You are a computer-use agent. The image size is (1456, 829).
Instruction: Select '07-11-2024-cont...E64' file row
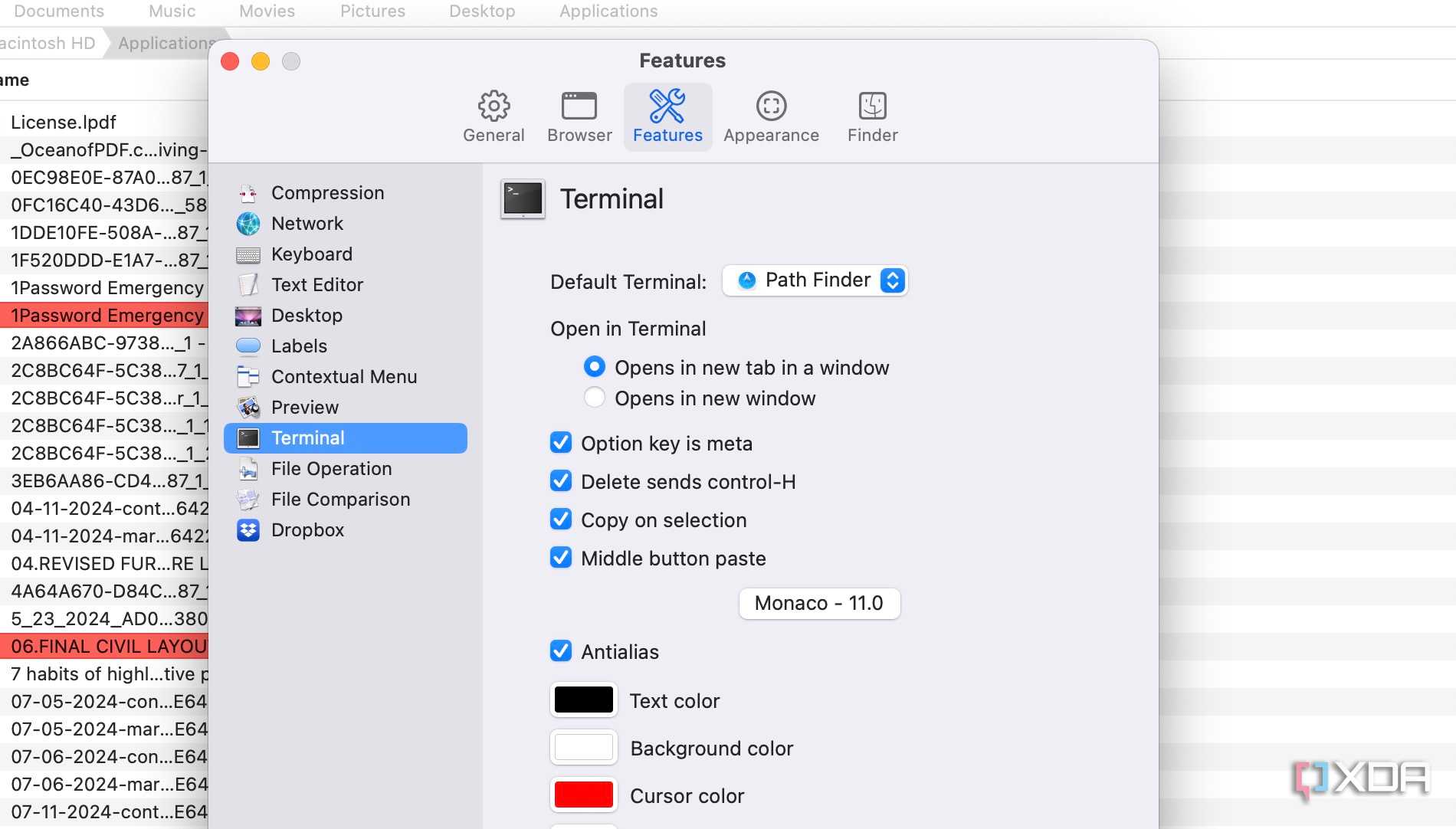104,812
